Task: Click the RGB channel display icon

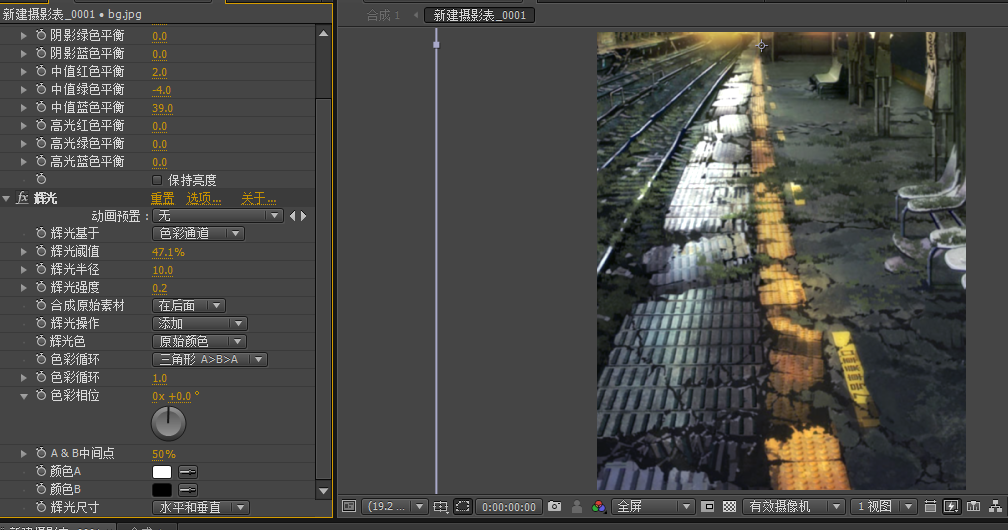Action: click(599, 507)
